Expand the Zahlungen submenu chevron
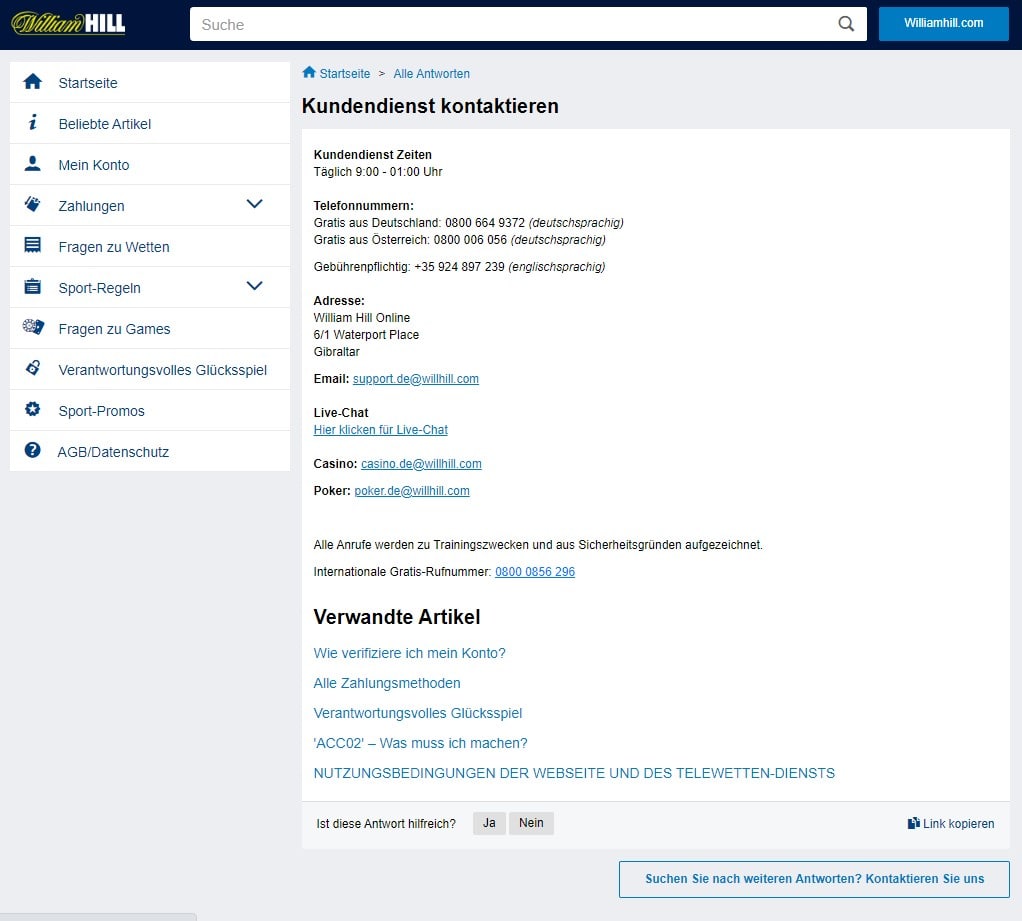 pos(255,204)
